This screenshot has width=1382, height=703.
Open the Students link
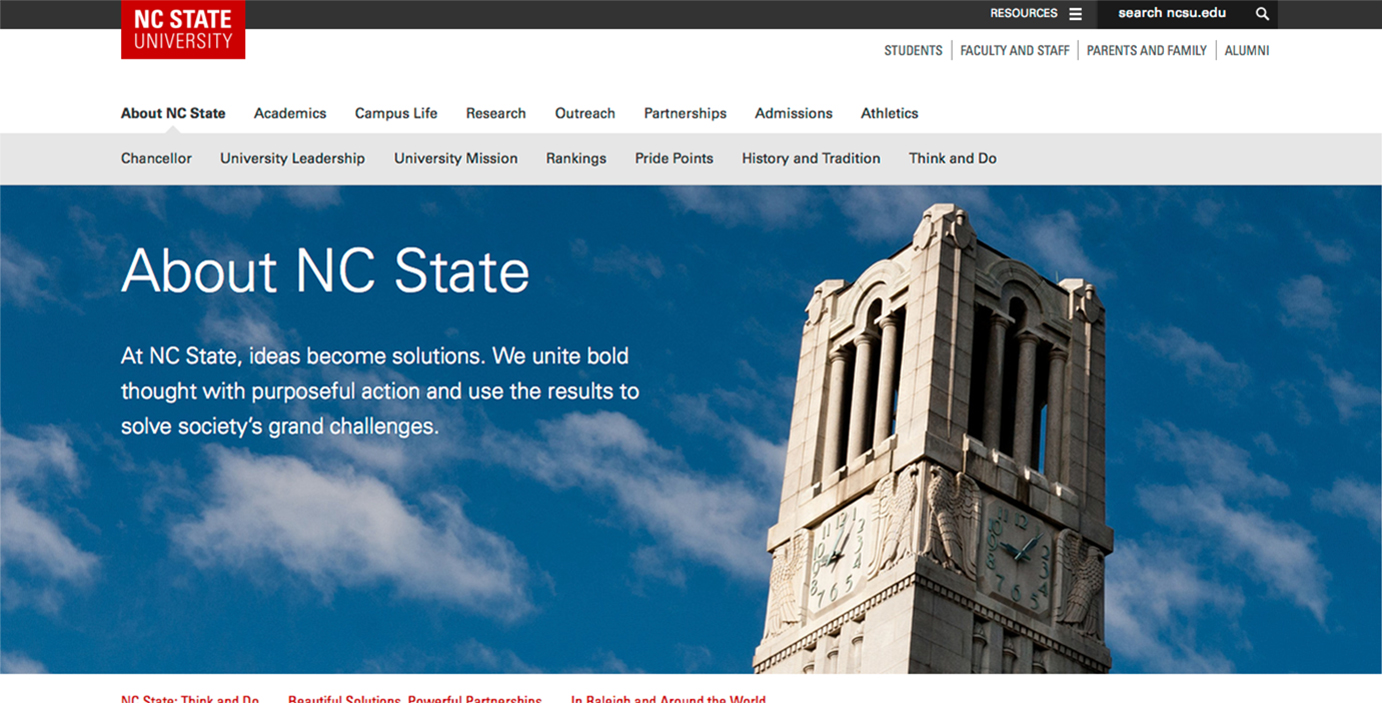[913, 51]
